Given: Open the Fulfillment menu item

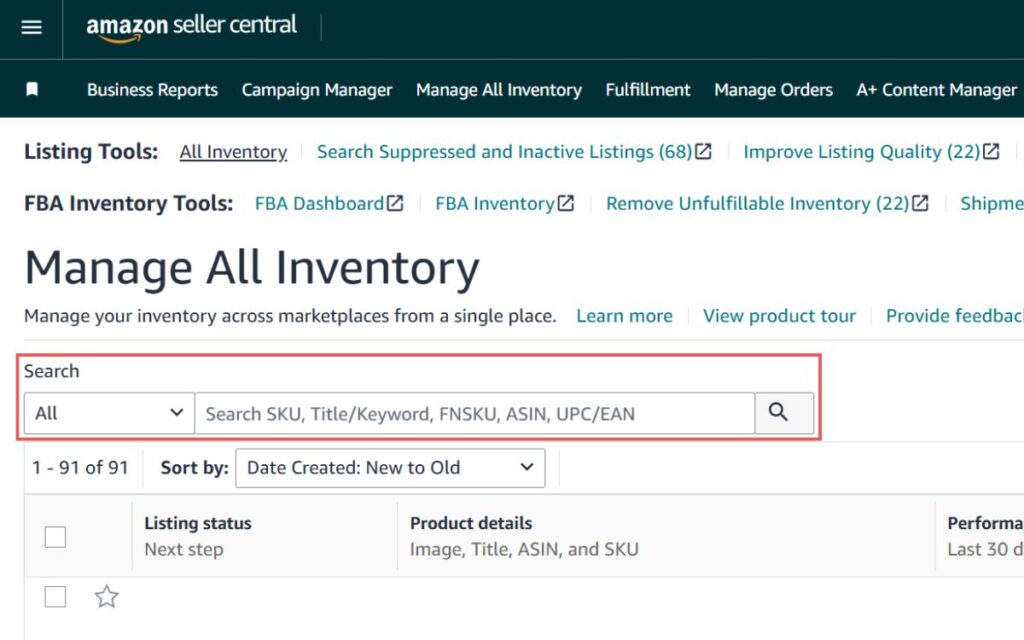Looking at the screenshot, I should click(x=648, y=90).
